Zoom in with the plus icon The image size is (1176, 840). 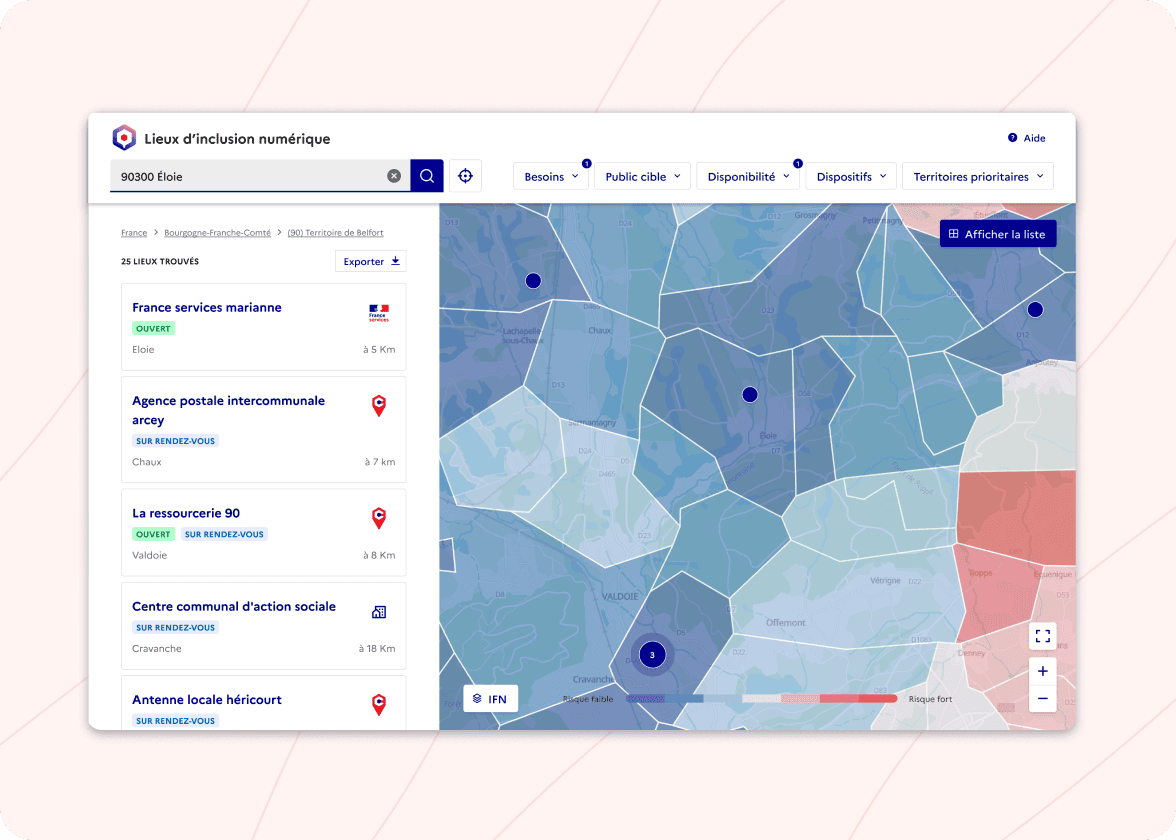coord(1043,671)
